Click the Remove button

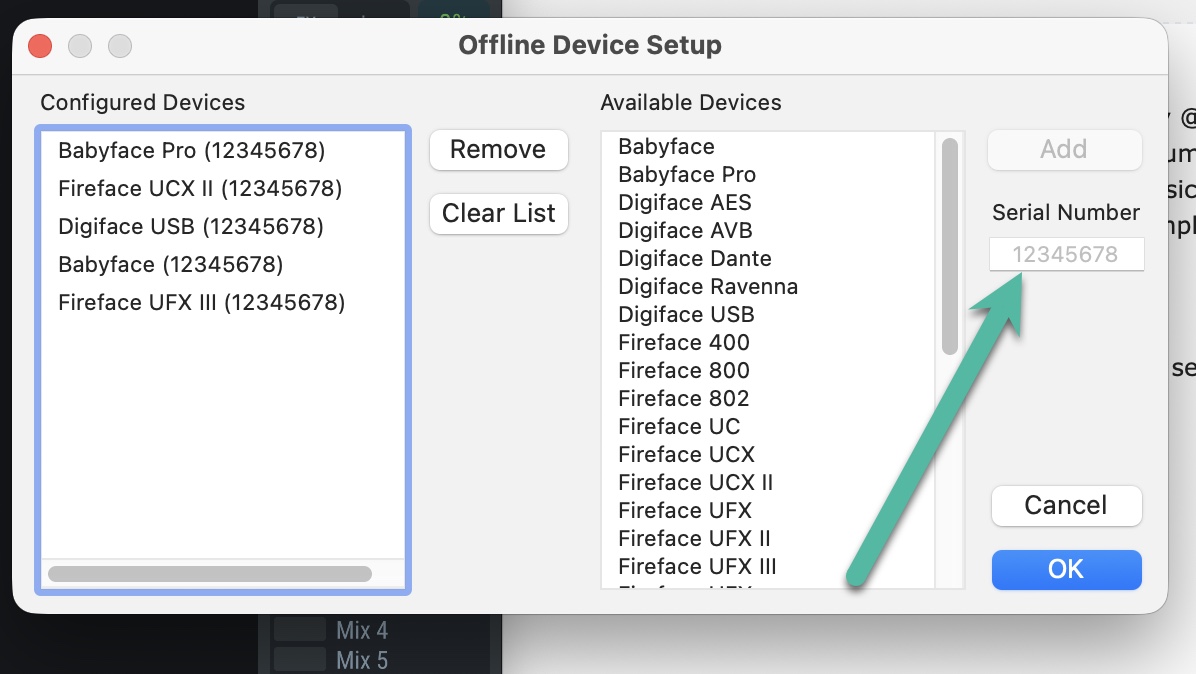[498, 149]
